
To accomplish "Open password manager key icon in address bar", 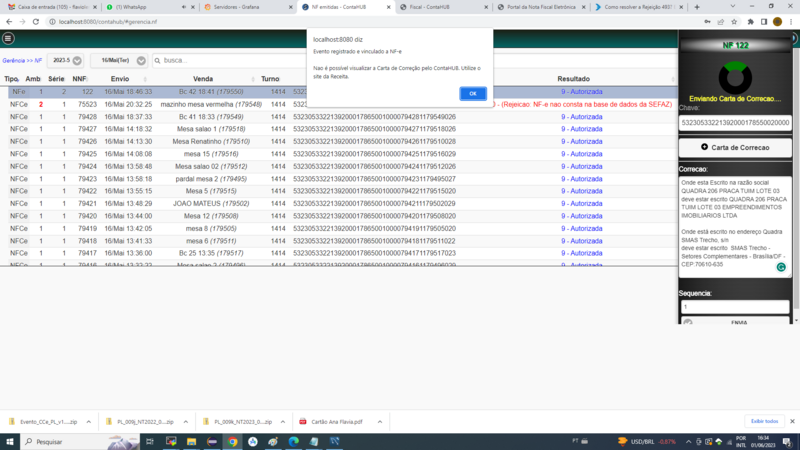I will click(x=707, y=22).
